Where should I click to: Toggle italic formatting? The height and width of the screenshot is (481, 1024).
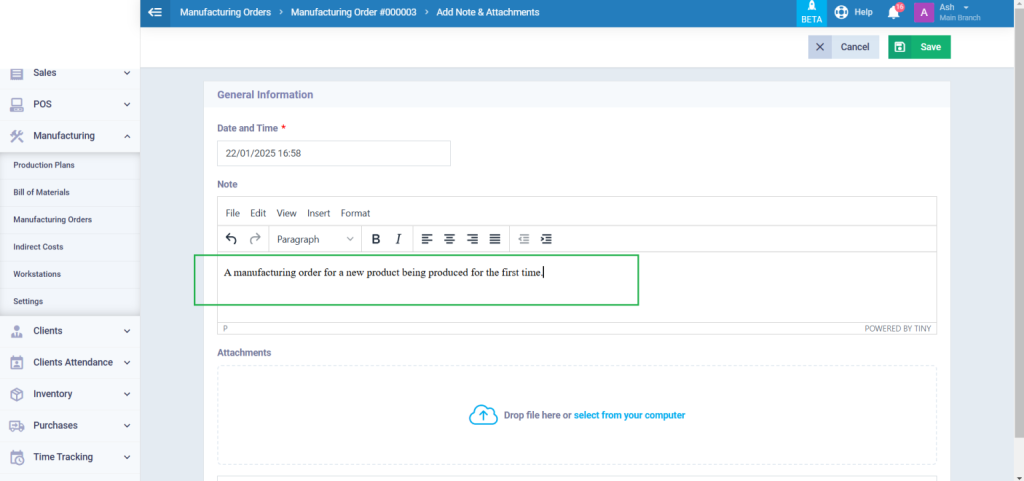coord(398,239)
